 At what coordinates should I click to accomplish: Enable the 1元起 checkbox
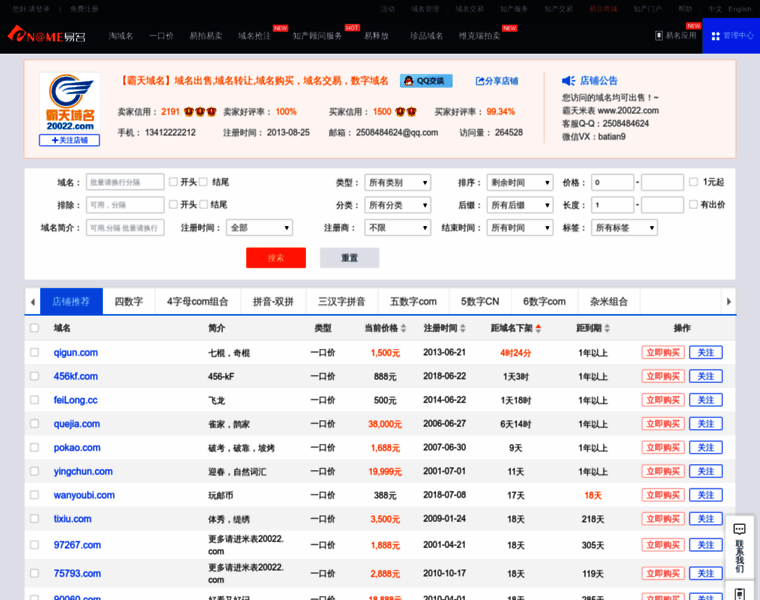694,182
